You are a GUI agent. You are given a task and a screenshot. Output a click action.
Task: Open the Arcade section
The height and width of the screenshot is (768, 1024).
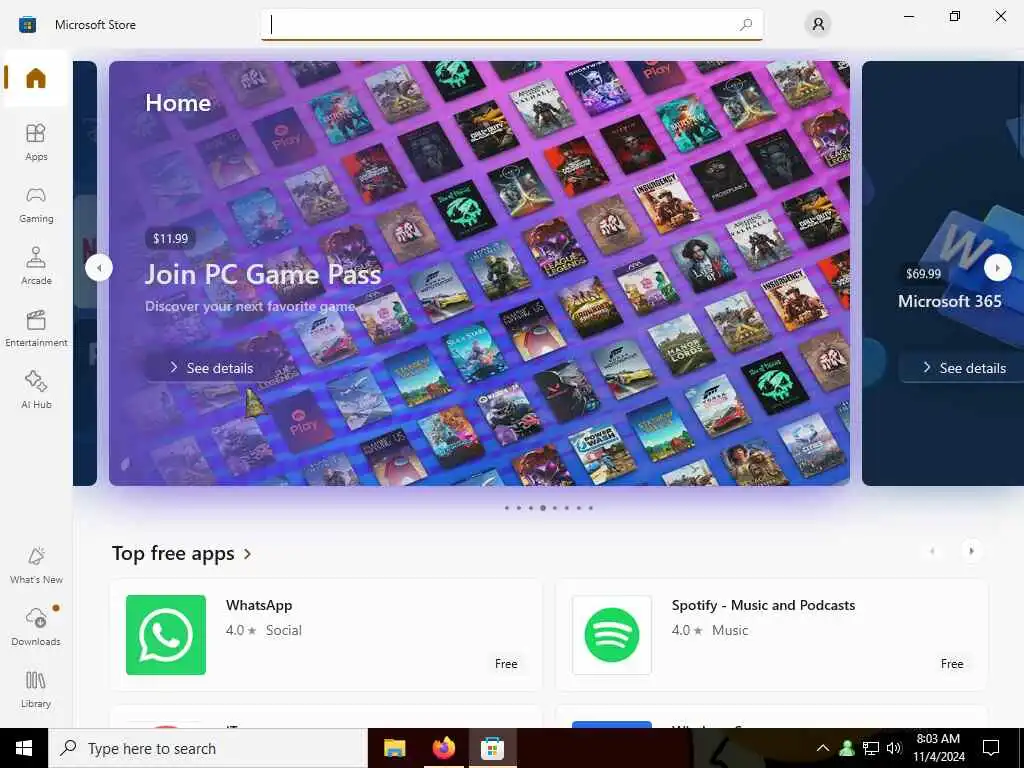36,266
